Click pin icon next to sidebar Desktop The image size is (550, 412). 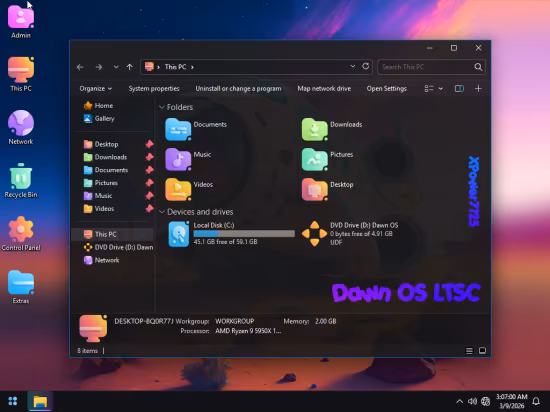tap(149, 144)
